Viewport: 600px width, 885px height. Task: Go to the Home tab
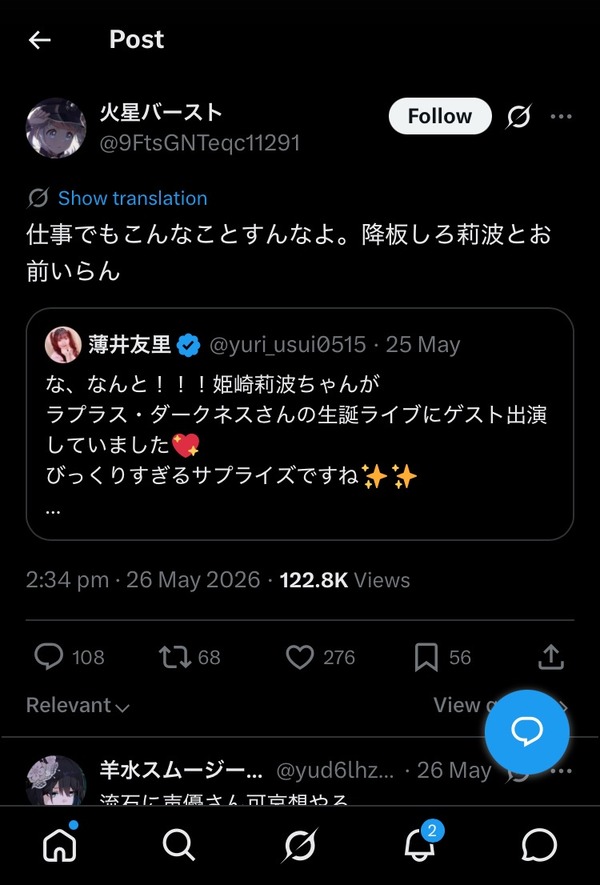pyautogui.click(x=60, y=845)
